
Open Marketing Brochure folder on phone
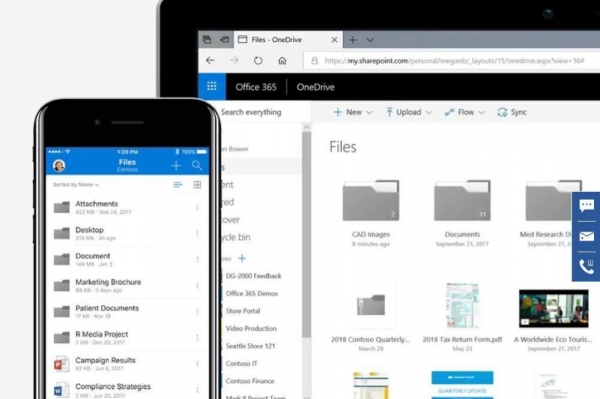(x=127, y=285)
